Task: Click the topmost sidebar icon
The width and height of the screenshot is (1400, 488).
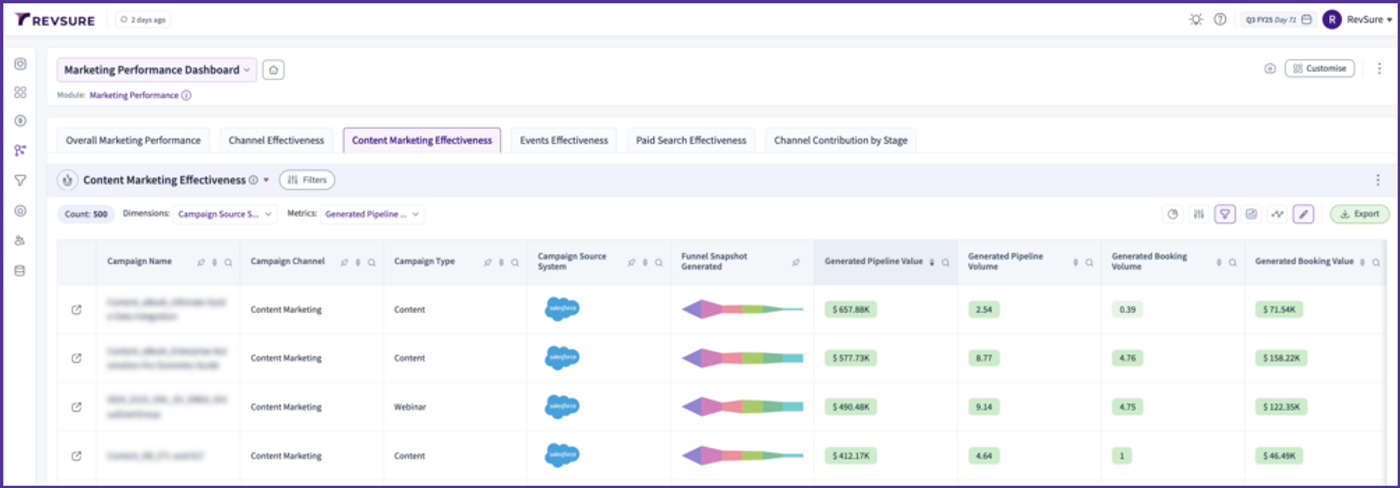Action: (x=20, y=64)
